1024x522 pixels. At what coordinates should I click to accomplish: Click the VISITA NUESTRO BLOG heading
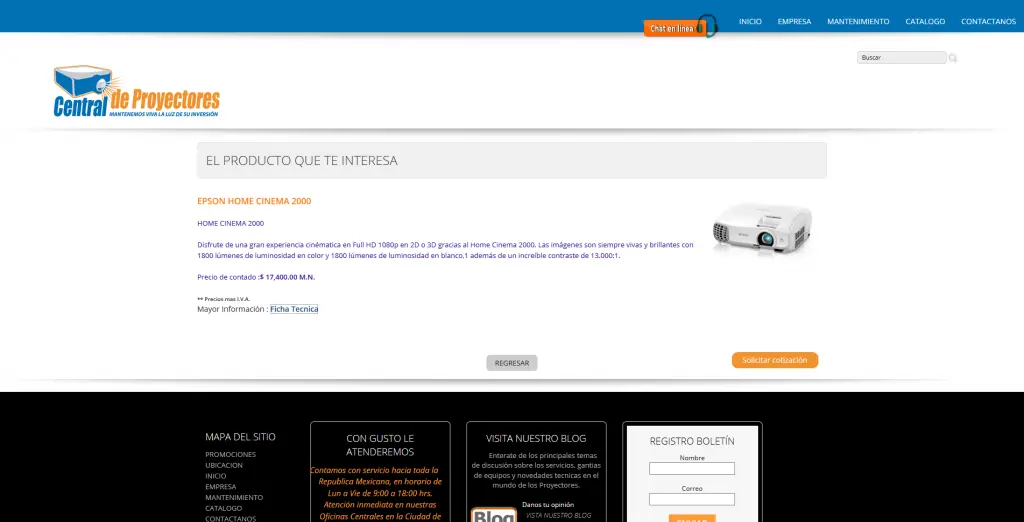click(536, 438)
